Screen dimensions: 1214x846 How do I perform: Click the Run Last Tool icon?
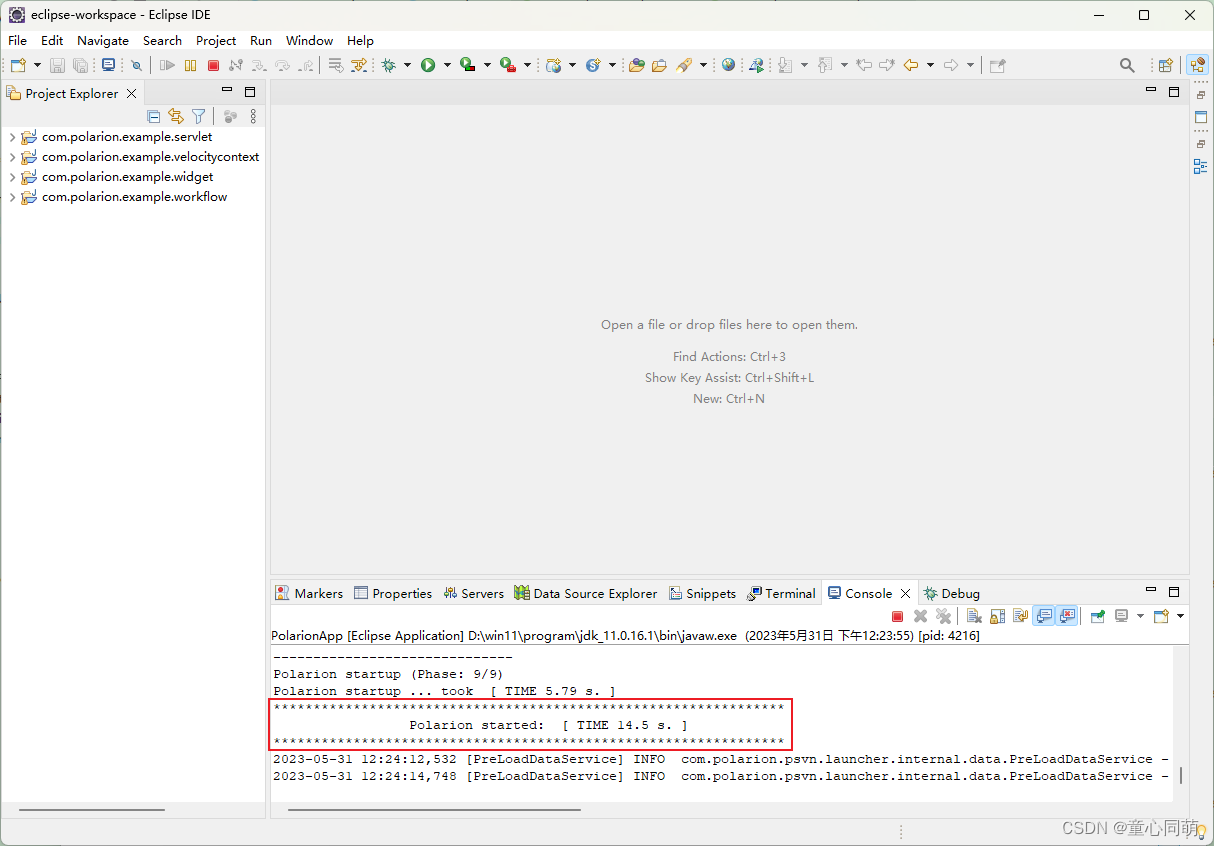pos(508,65)
